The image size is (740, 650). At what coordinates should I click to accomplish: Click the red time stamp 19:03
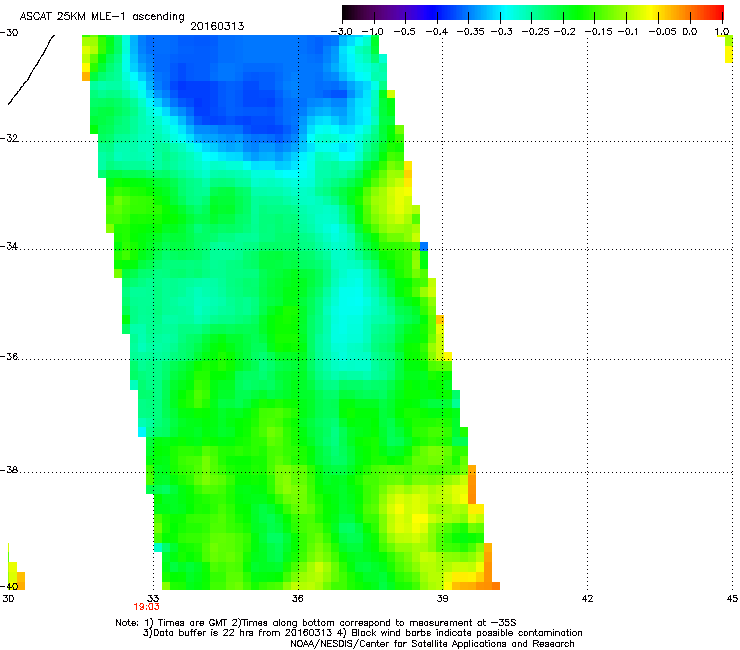click(146, 607)
